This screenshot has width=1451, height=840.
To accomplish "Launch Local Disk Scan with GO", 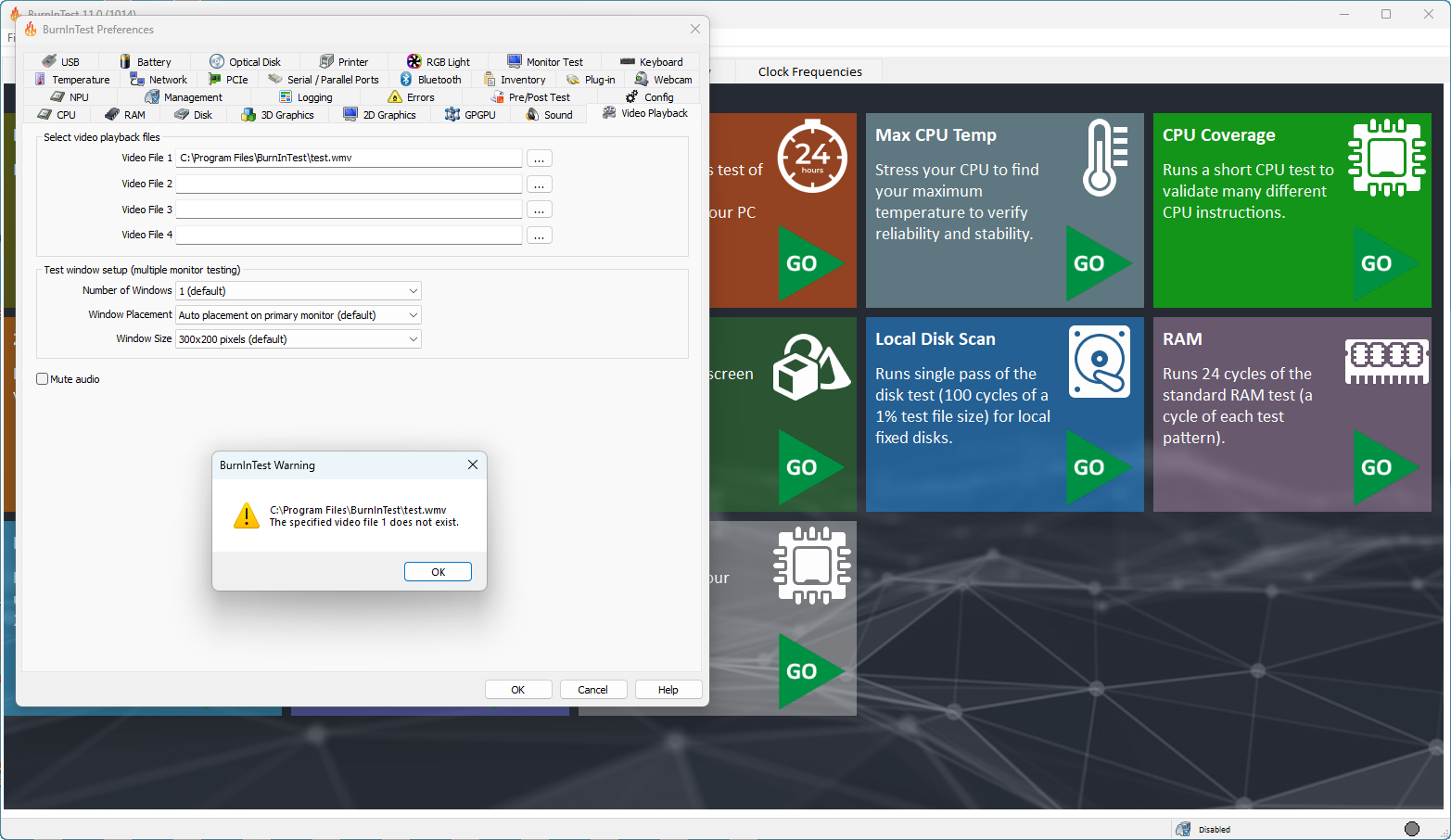I will pos(1099,467).
